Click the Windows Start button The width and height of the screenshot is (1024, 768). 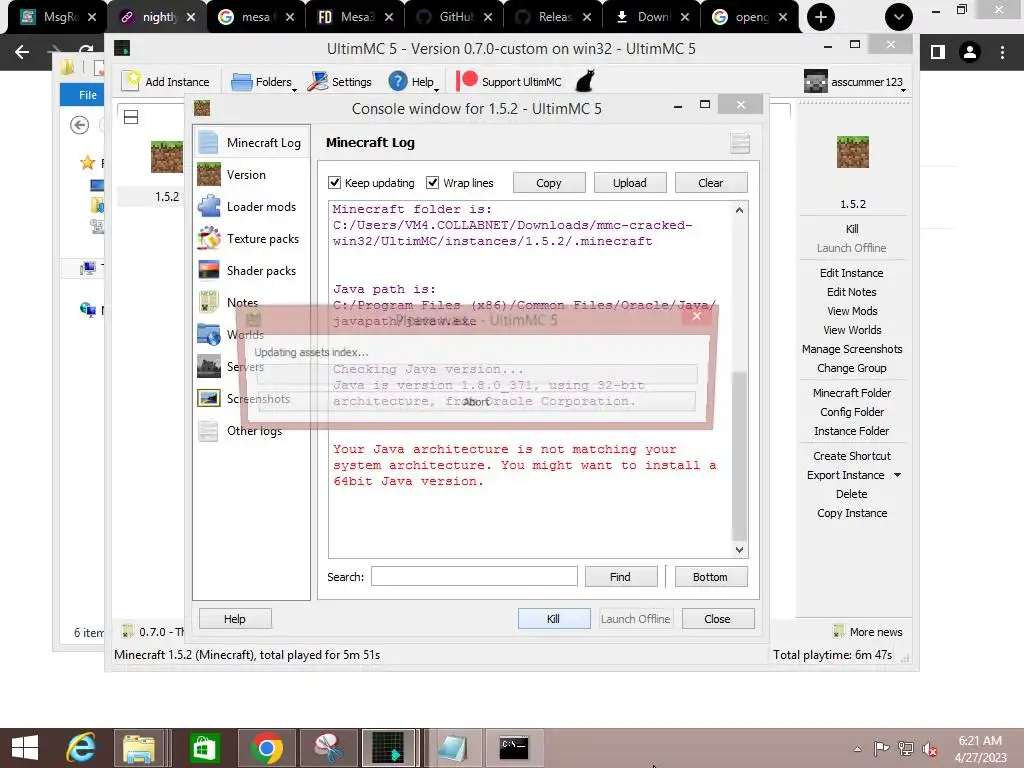[x=25, y=748]
